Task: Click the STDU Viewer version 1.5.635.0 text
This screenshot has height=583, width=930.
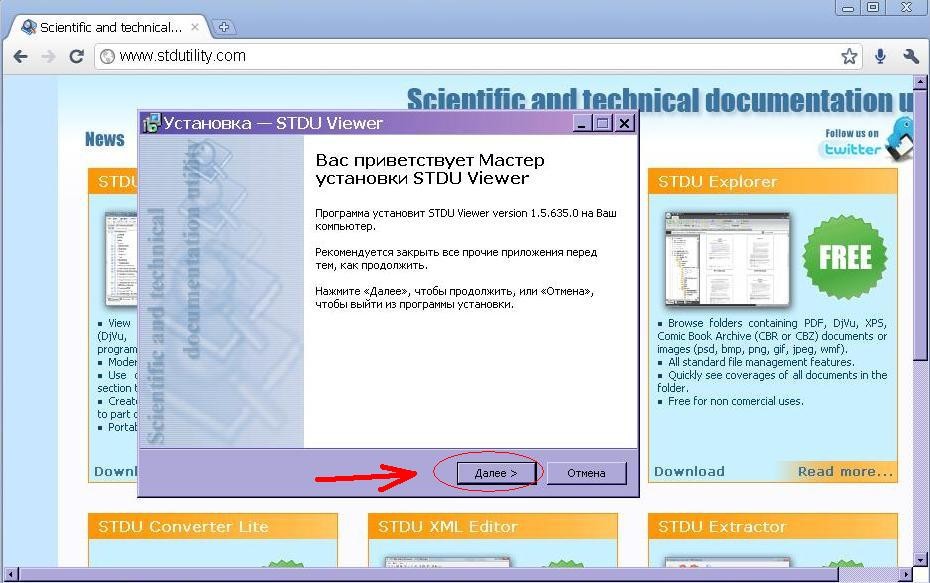Action: [x=503, y=213]
